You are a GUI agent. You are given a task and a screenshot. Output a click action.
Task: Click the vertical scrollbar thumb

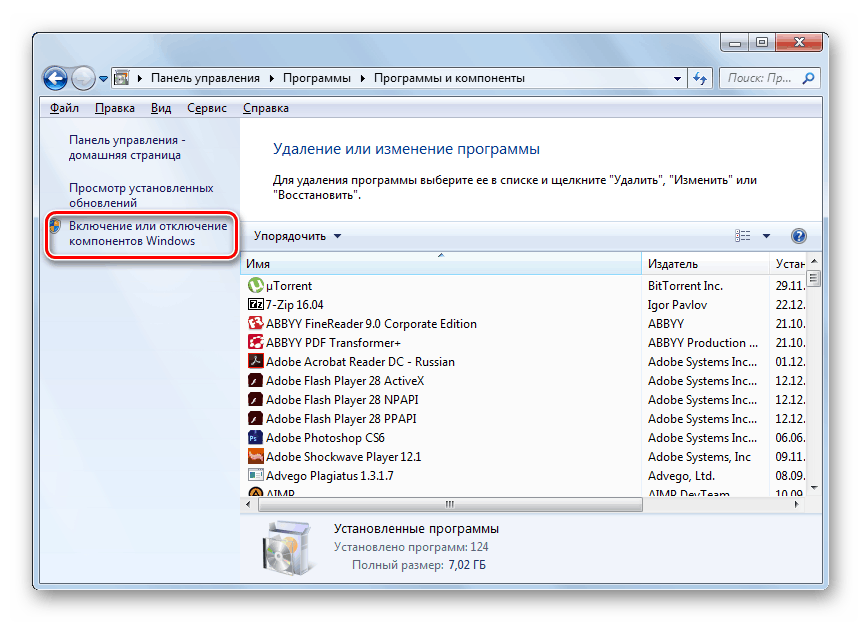click(x=814, y=278)
